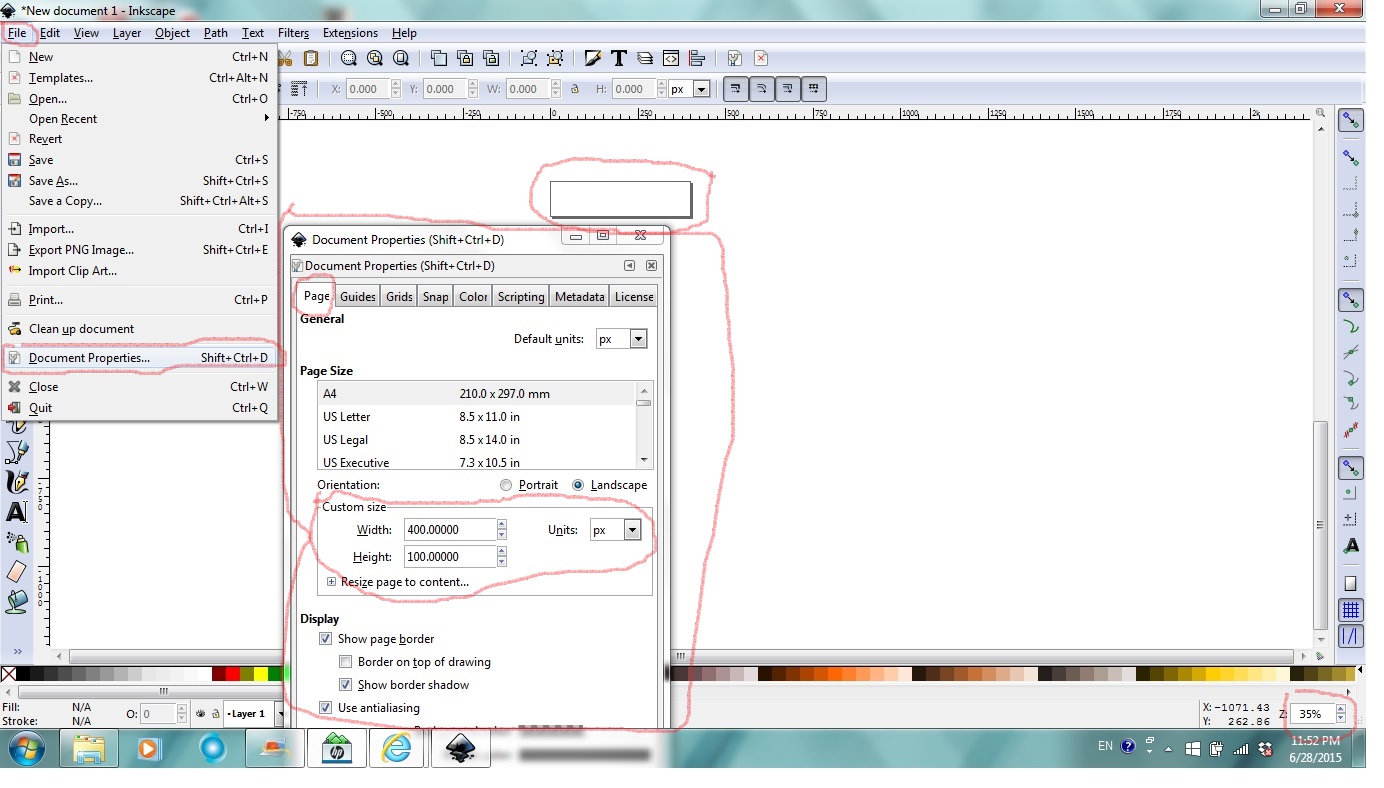The image size is (1384, 788).
Task: Open the Fill and Stroke dialog icon
Action: [x=593, y=58]
